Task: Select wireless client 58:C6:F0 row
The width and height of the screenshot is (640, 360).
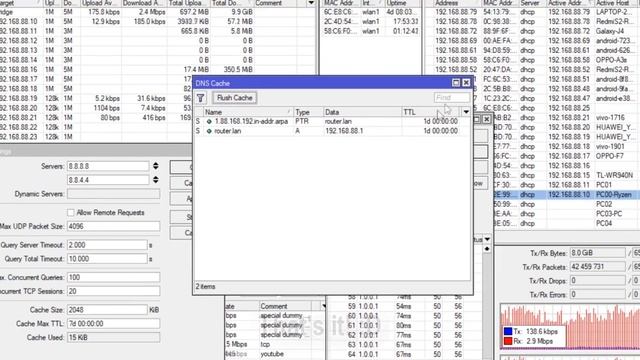Action: (x=371, y=31)
